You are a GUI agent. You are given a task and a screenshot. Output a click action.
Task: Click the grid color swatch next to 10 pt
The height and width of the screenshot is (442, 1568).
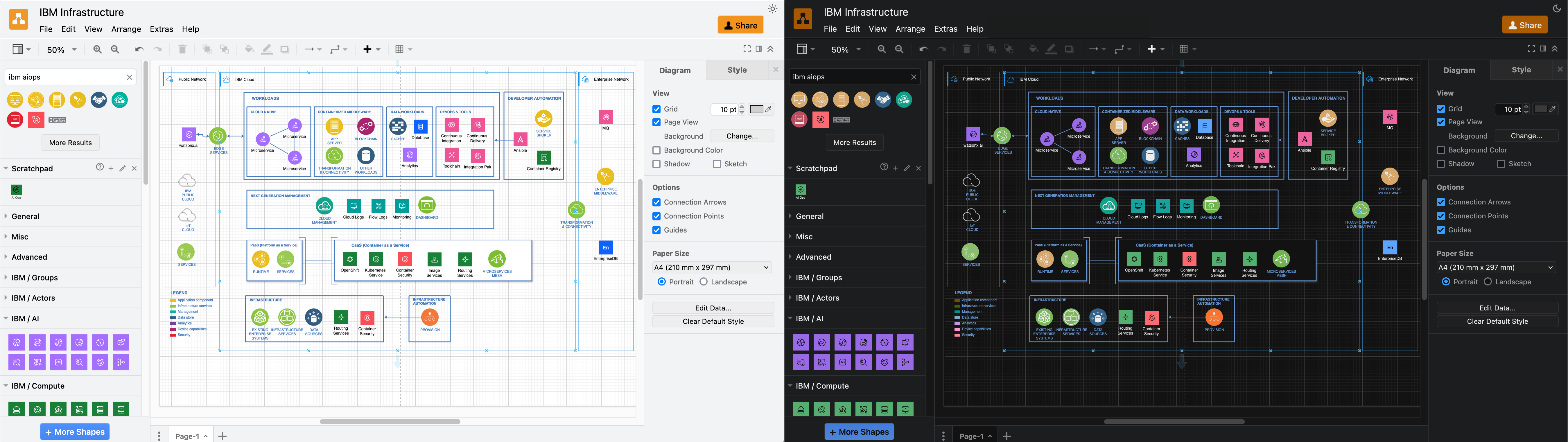pyautogui.click(x=757, y=109)
